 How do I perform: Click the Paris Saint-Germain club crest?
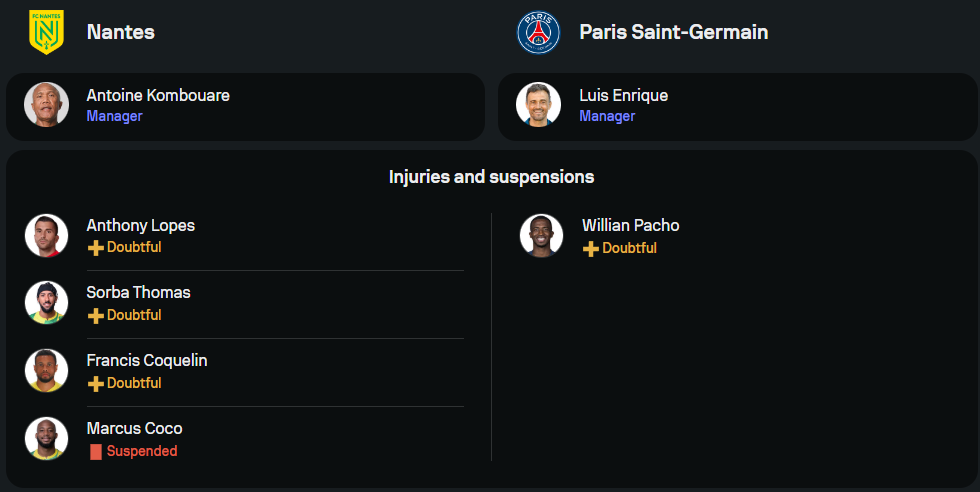539,32
